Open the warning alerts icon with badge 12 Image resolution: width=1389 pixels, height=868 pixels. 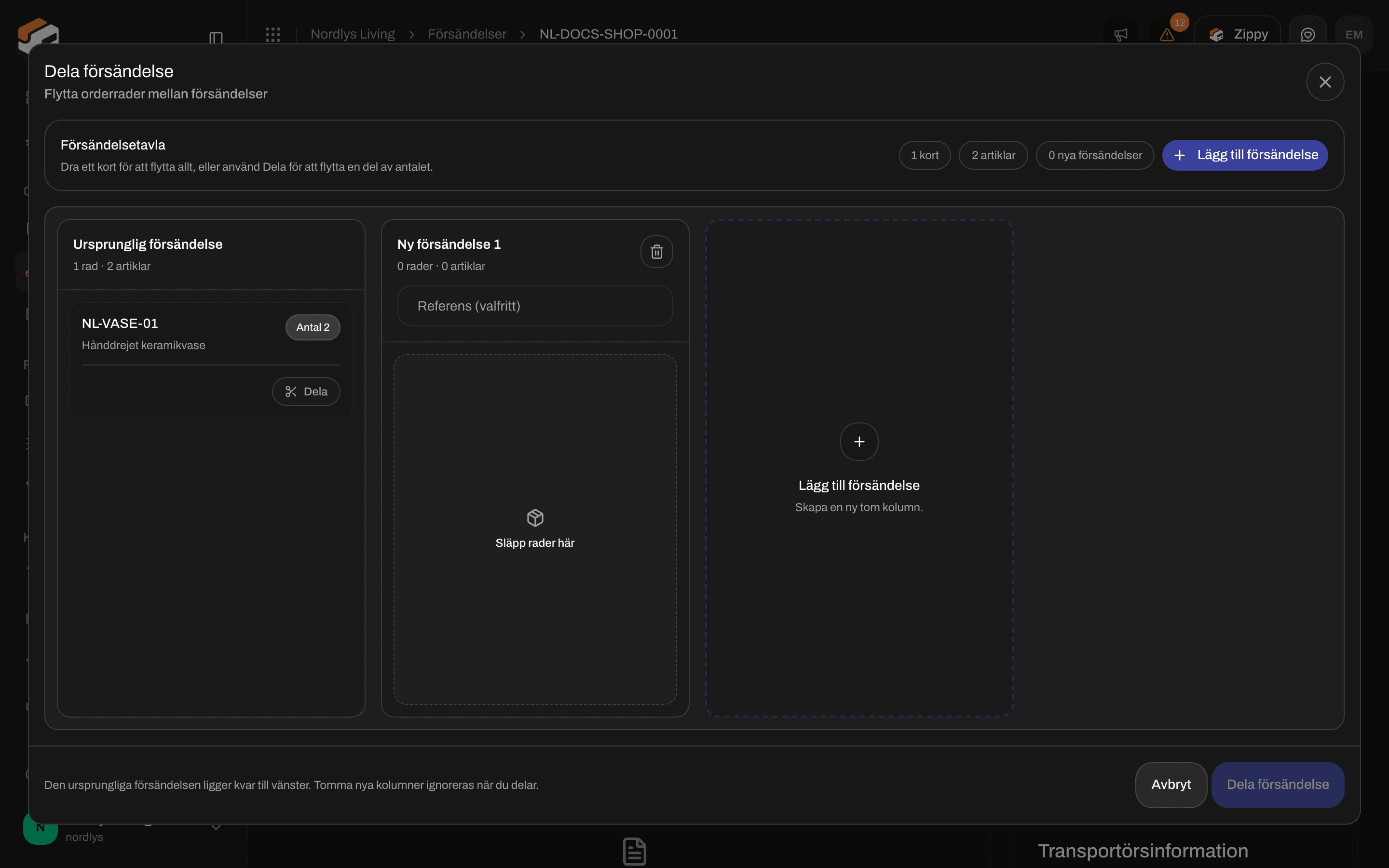pos(1168,34)
